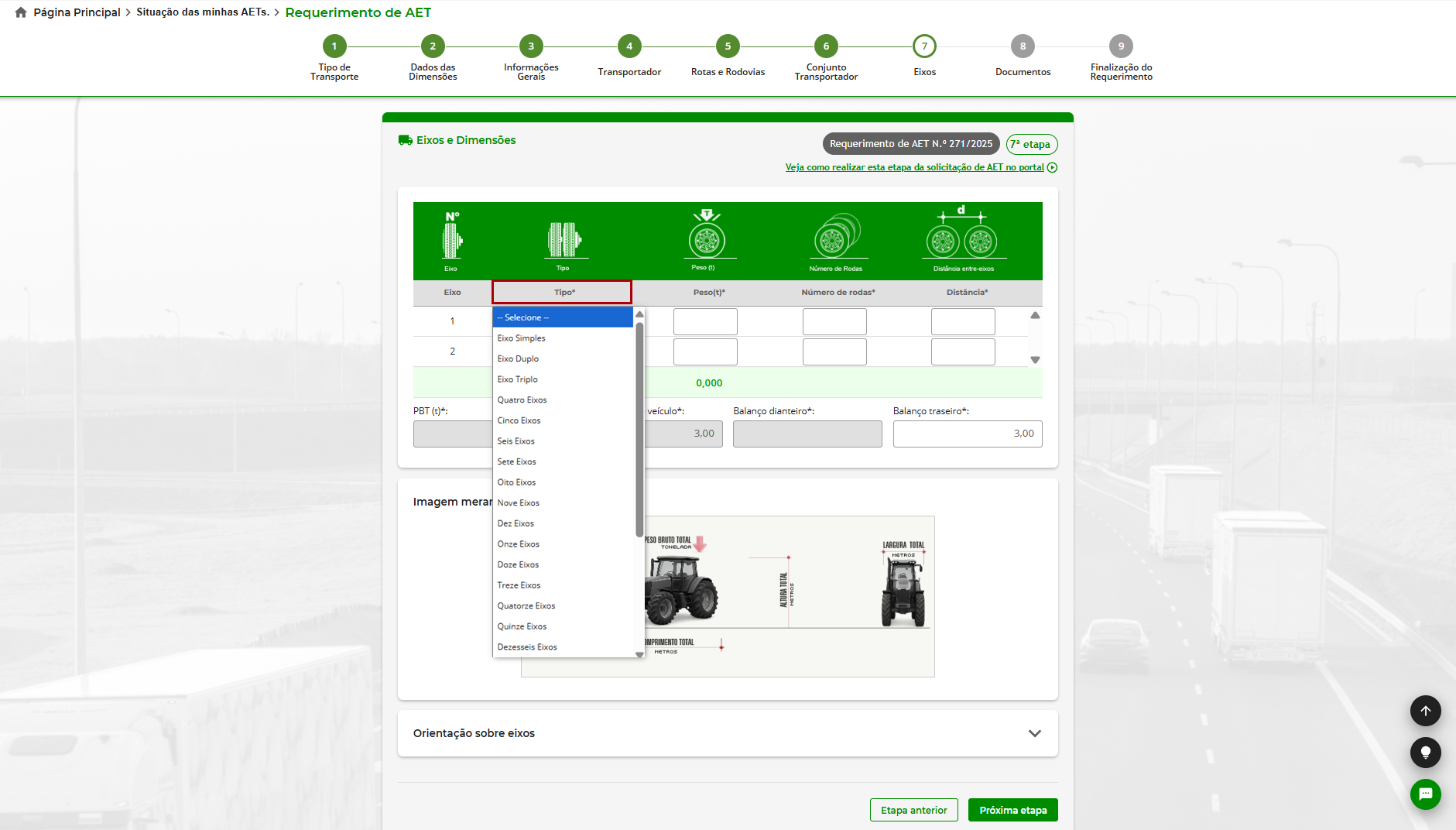The image size is (1456, 830).
Task: Click the lightbulb tips button
Action: 1426,753
